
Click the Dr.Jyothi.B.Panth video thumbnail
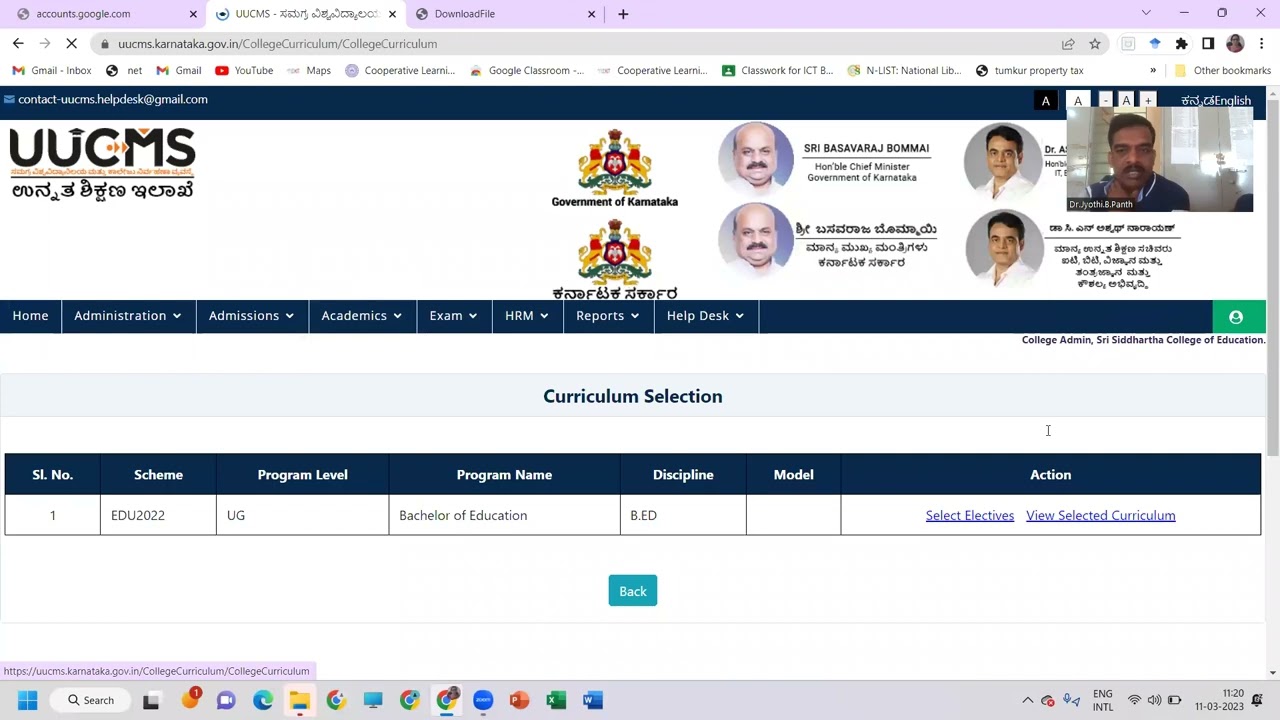pyautogui.click(x=1160, y=160)
